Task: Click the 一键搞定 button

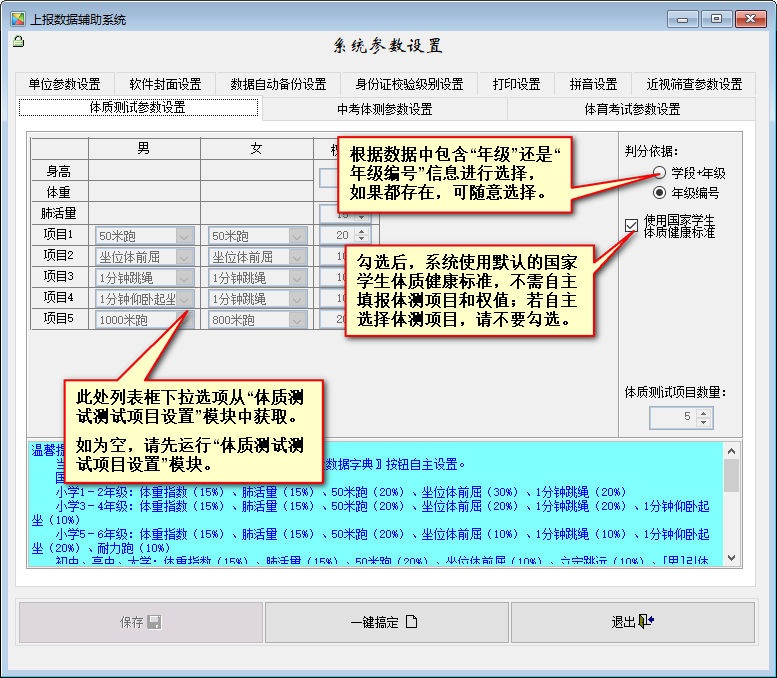Action: pos(387,622)
